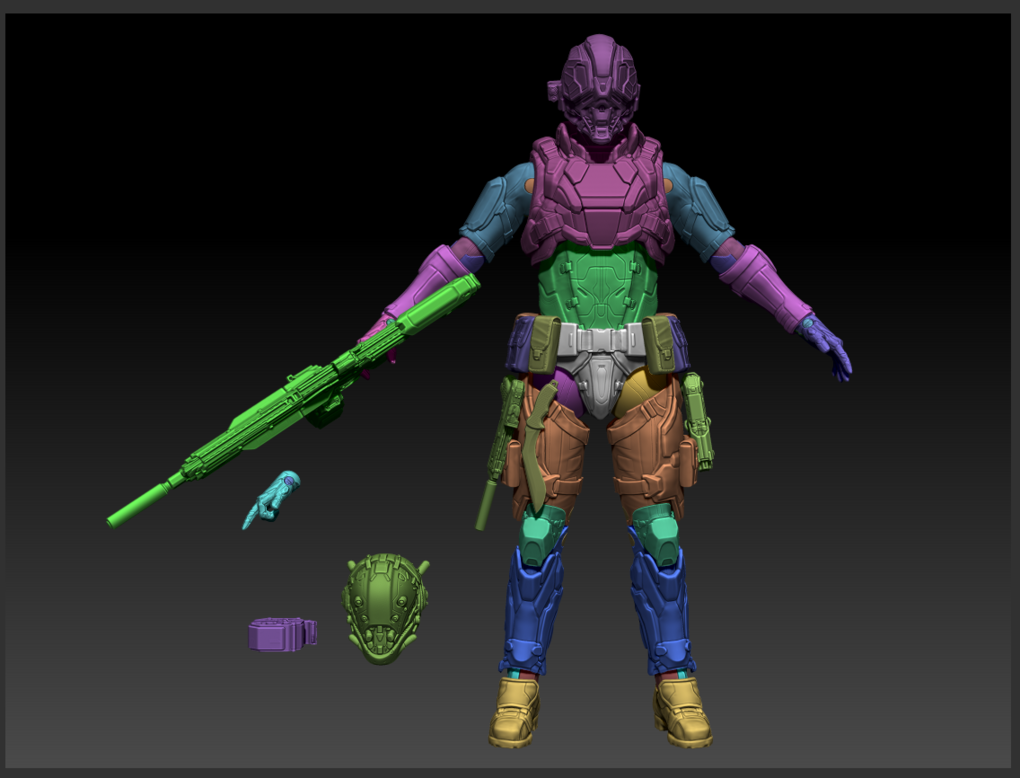Select the detached cyan hand model
Screen dimensions: 1020x778
click(x=270, y=498)
